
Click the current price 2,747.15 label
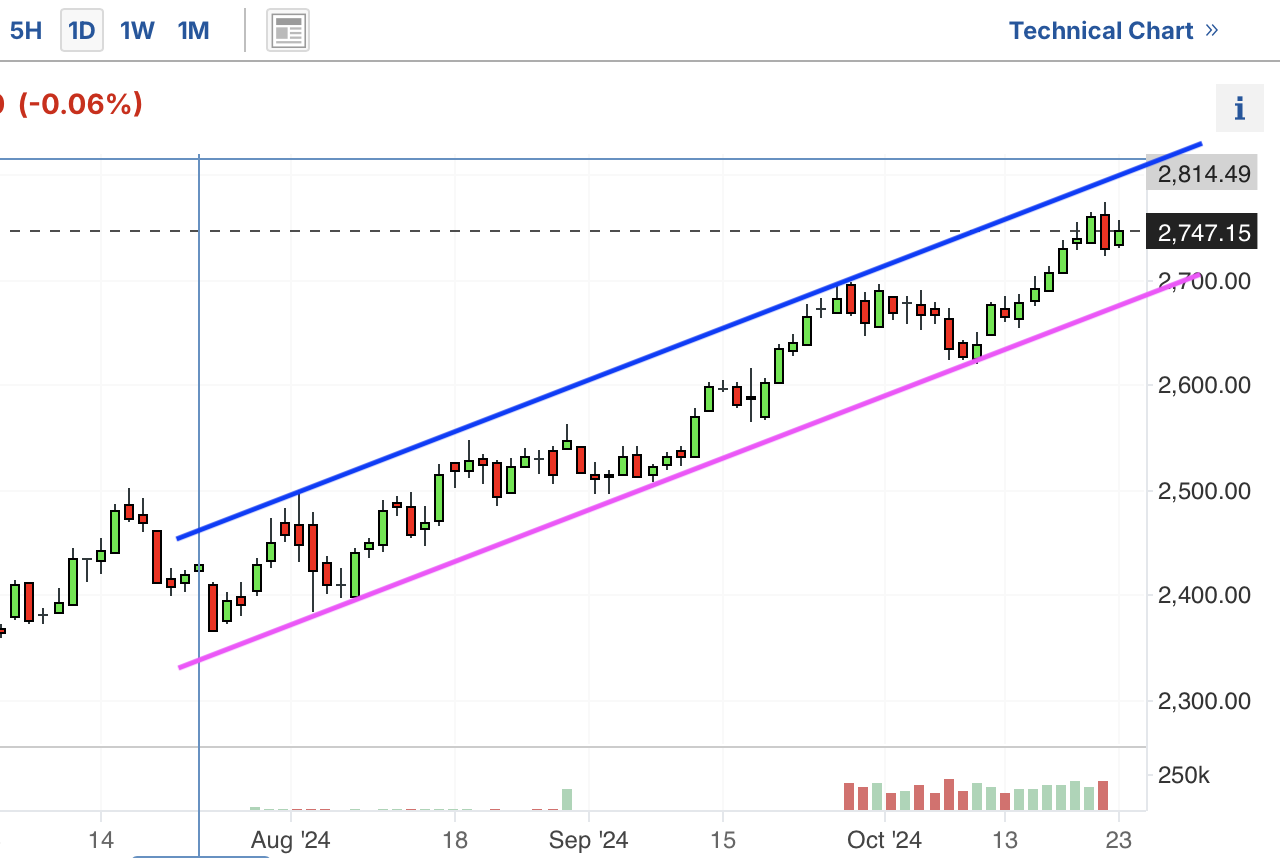[x=1203, y=233]
